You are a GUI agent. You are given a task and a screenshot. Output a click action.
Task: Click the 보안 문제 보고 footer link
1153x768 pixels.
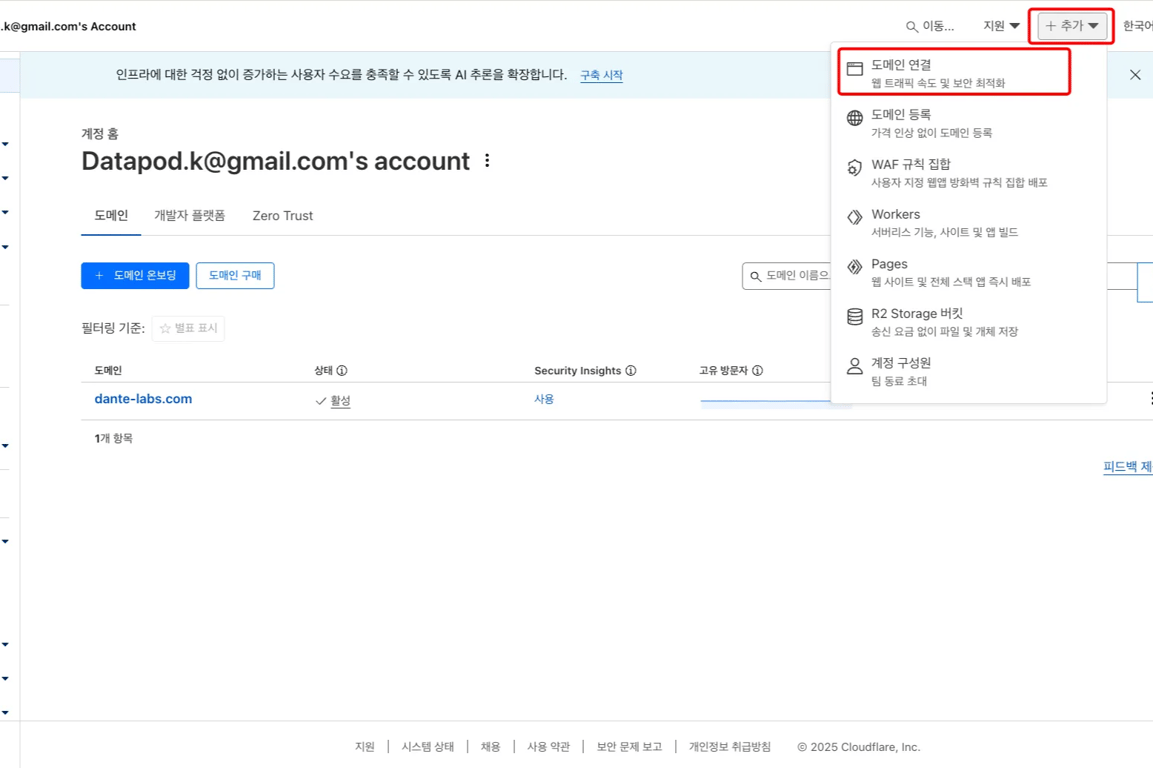(x=629, y=747)
